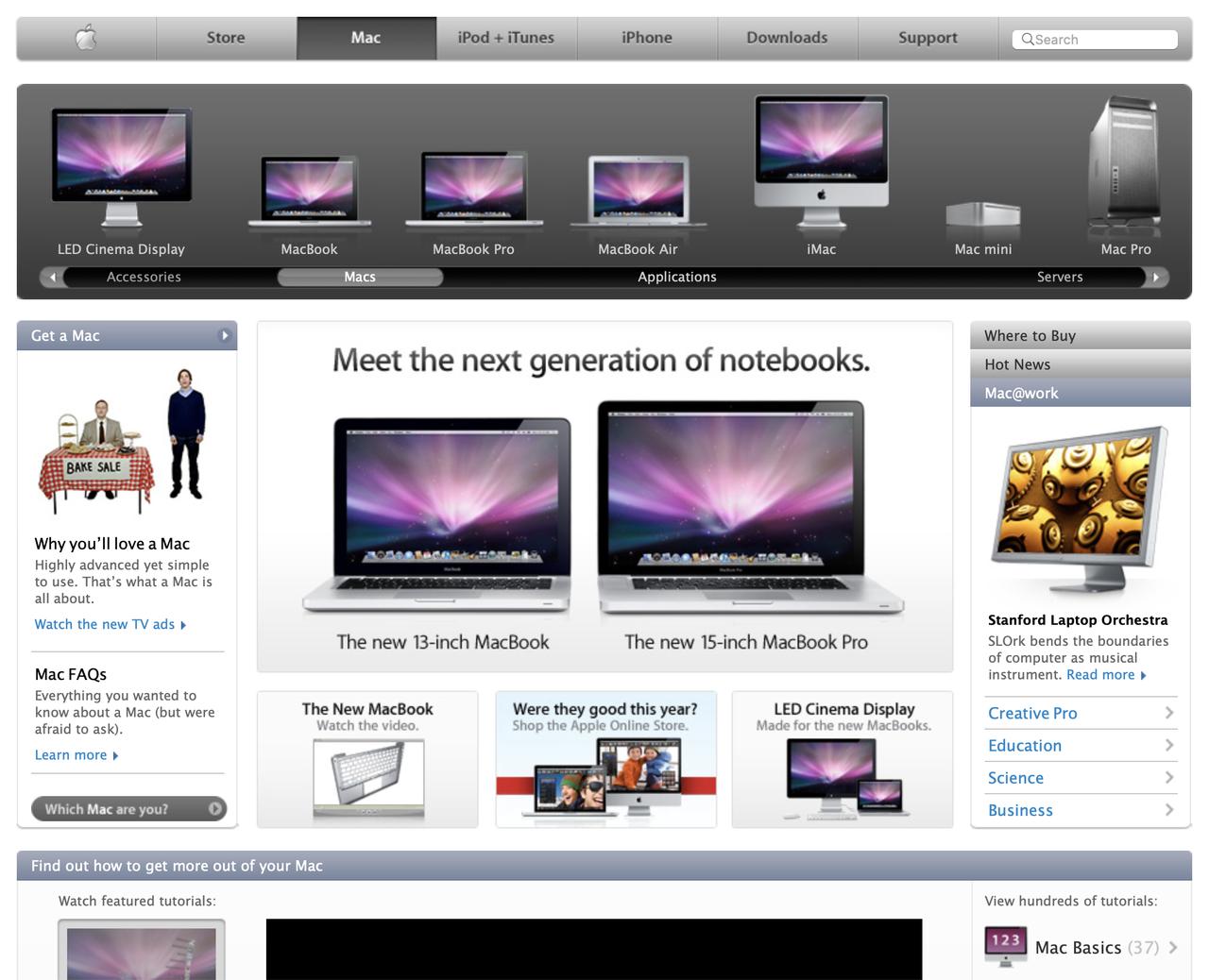Image resolution: width=1209 pixels, height=980 pixels.
Task: Click Stanford Laptop Orchestra headline
Action: click(1078, 620)
